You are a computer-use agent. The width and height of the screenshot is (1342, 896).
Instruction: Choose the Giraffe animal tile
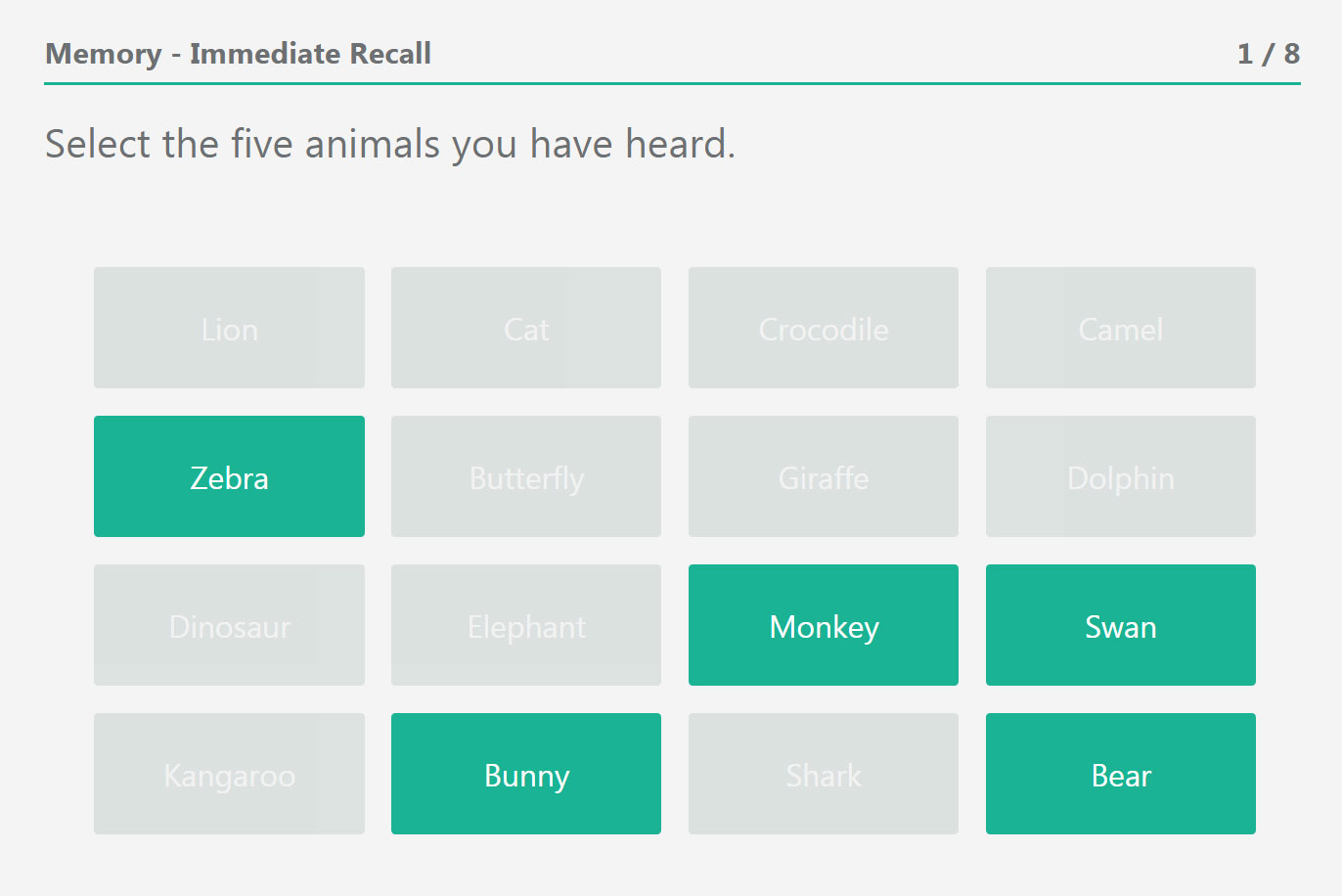[824, 476]
